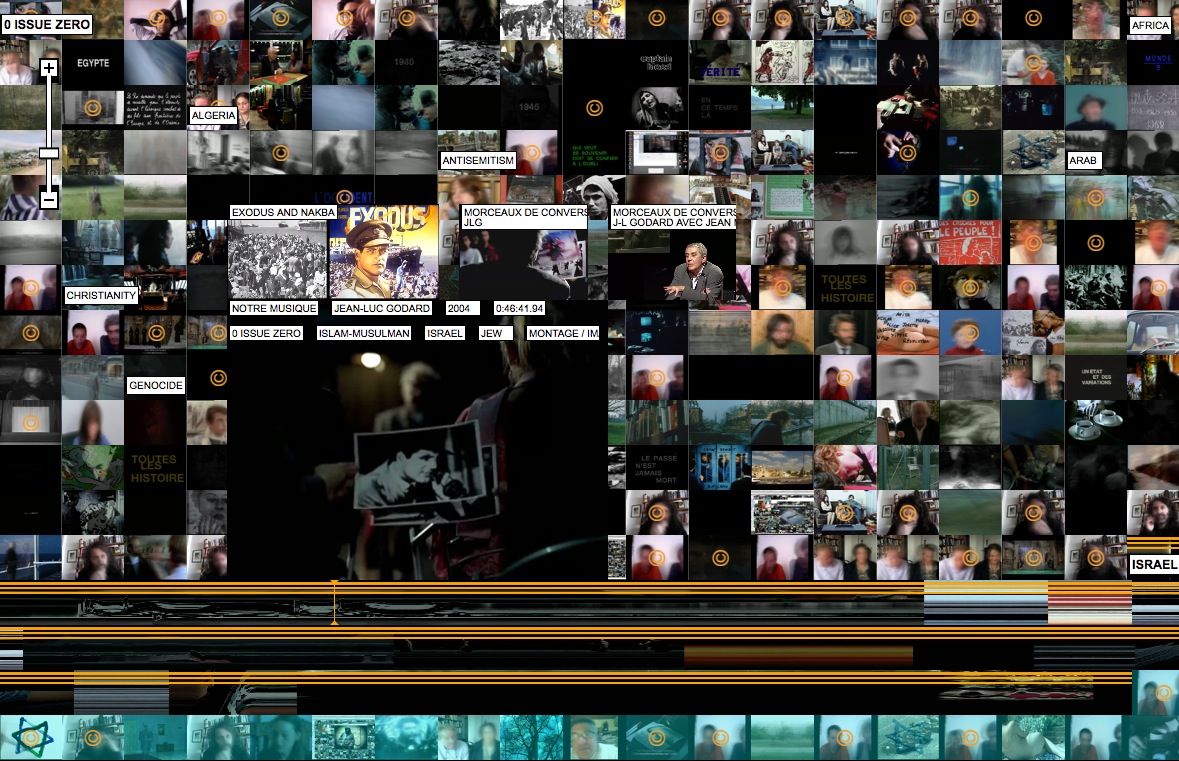Click the zoom slider handle
This screenshot has height=761, width=1179.
click(49, 153)
